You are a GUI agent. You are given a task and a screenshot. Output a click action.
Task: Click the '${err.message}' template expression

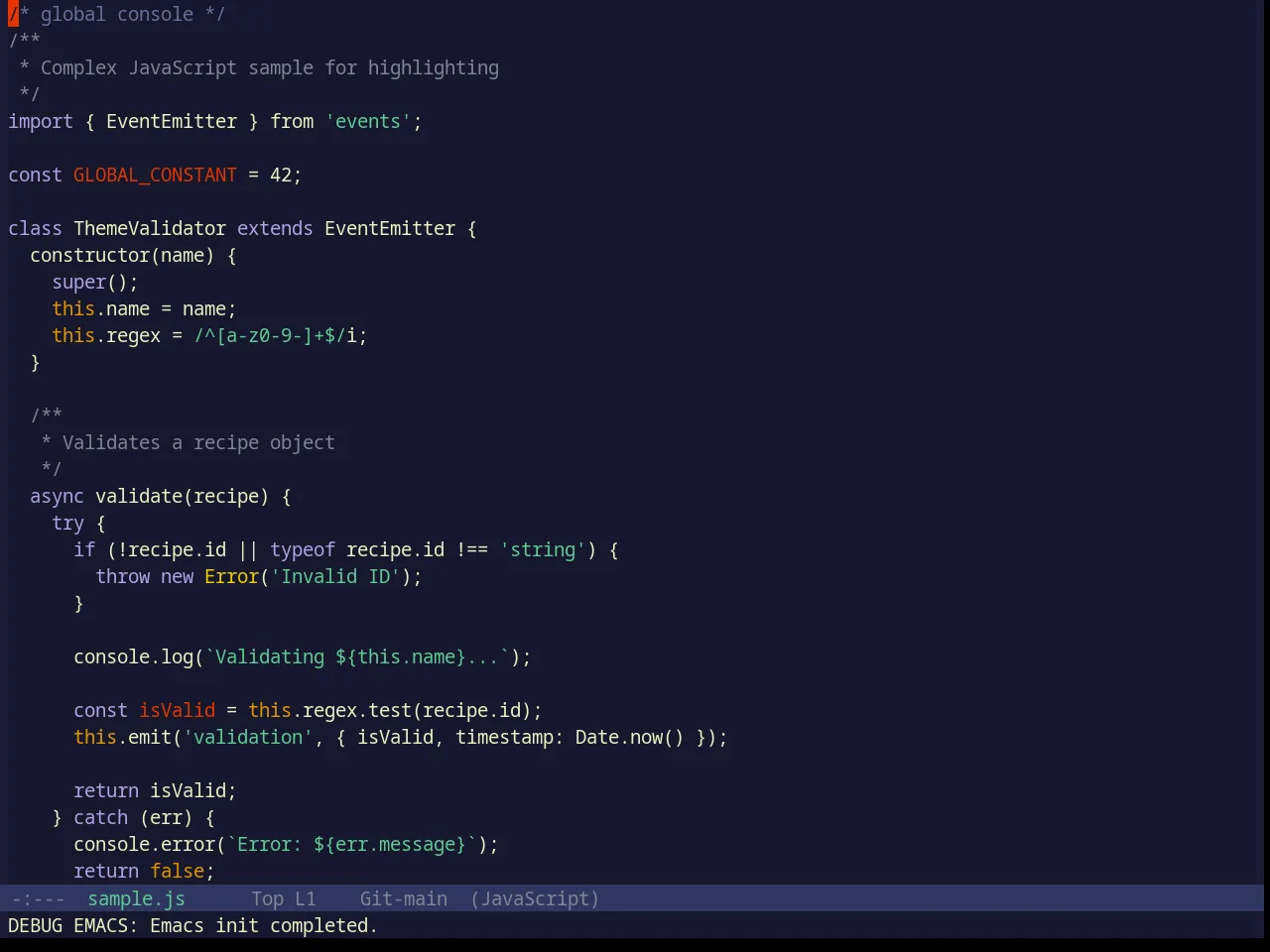390,844
